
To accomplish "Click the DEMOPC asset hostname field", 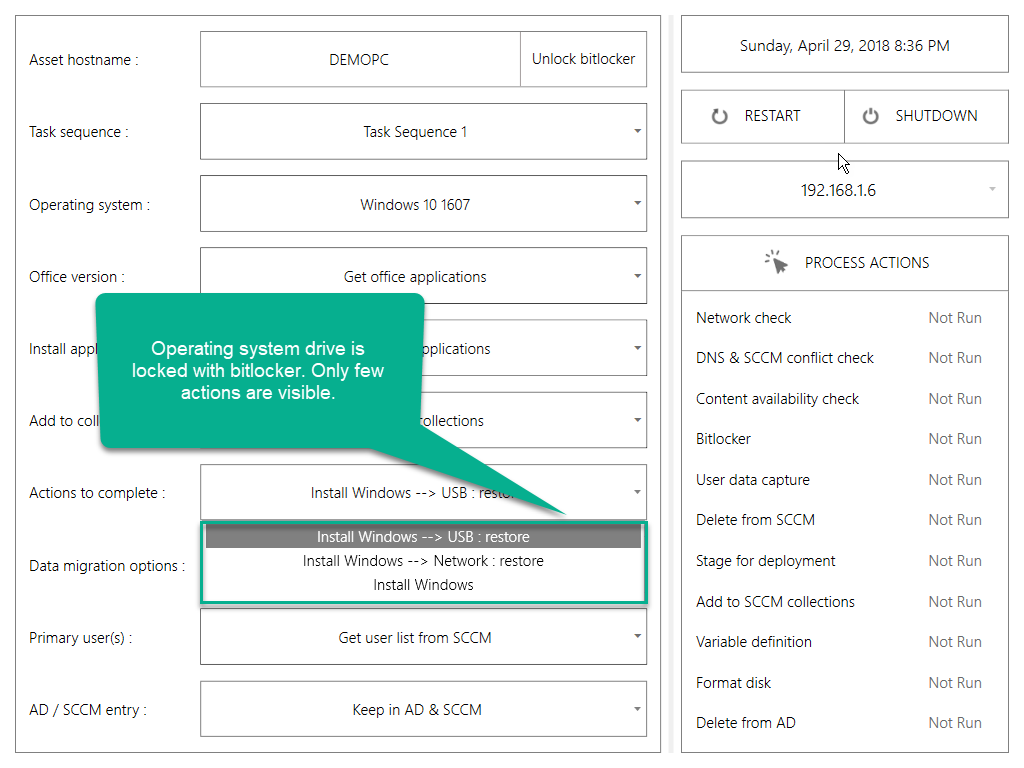I will pos(359,59).
